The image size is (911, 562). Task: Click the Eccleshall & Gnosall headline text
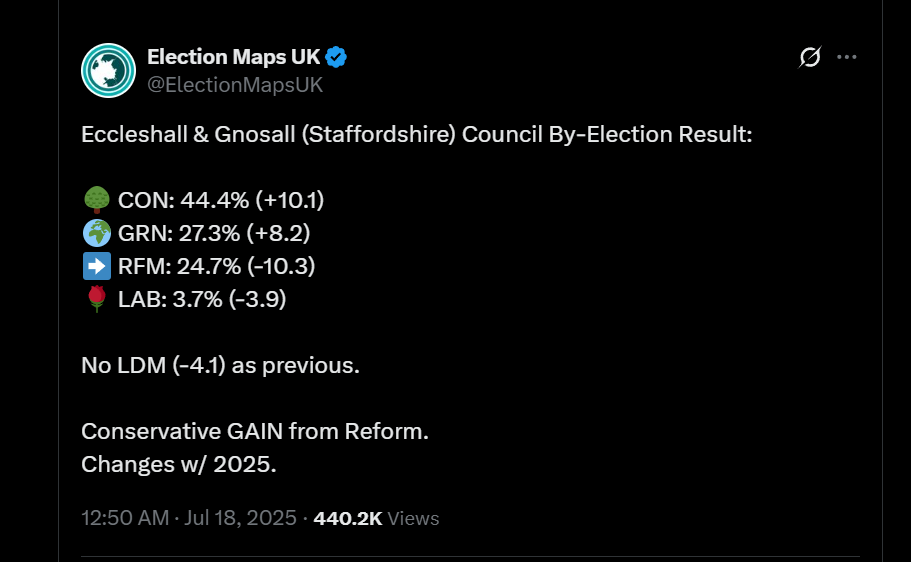click(417, 134)
